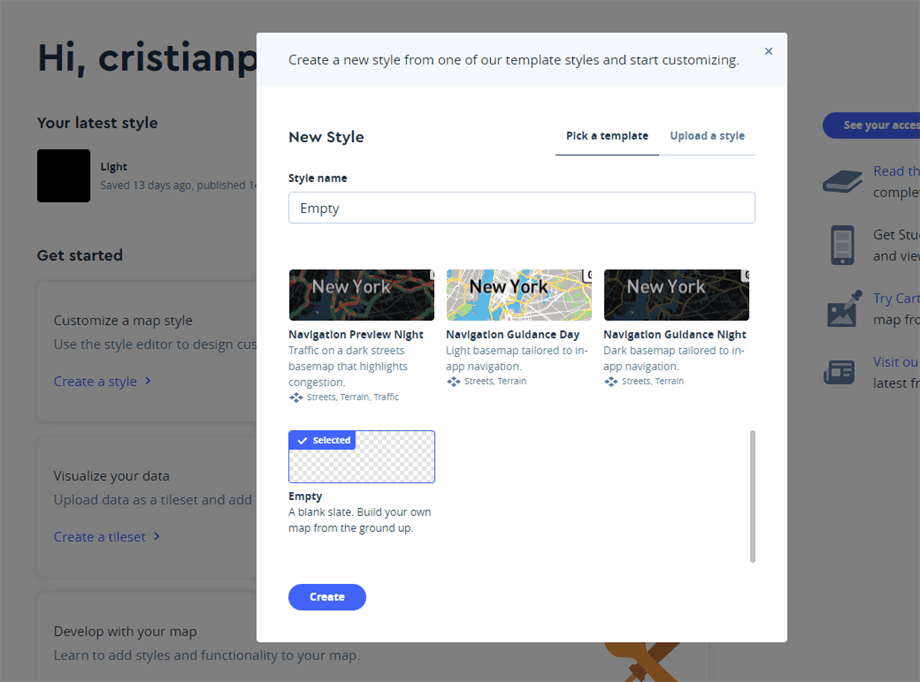This screenshot has height=682, width=920.
Task: Click layers icon under Navigation Preview Night
Action: [296, 397]
